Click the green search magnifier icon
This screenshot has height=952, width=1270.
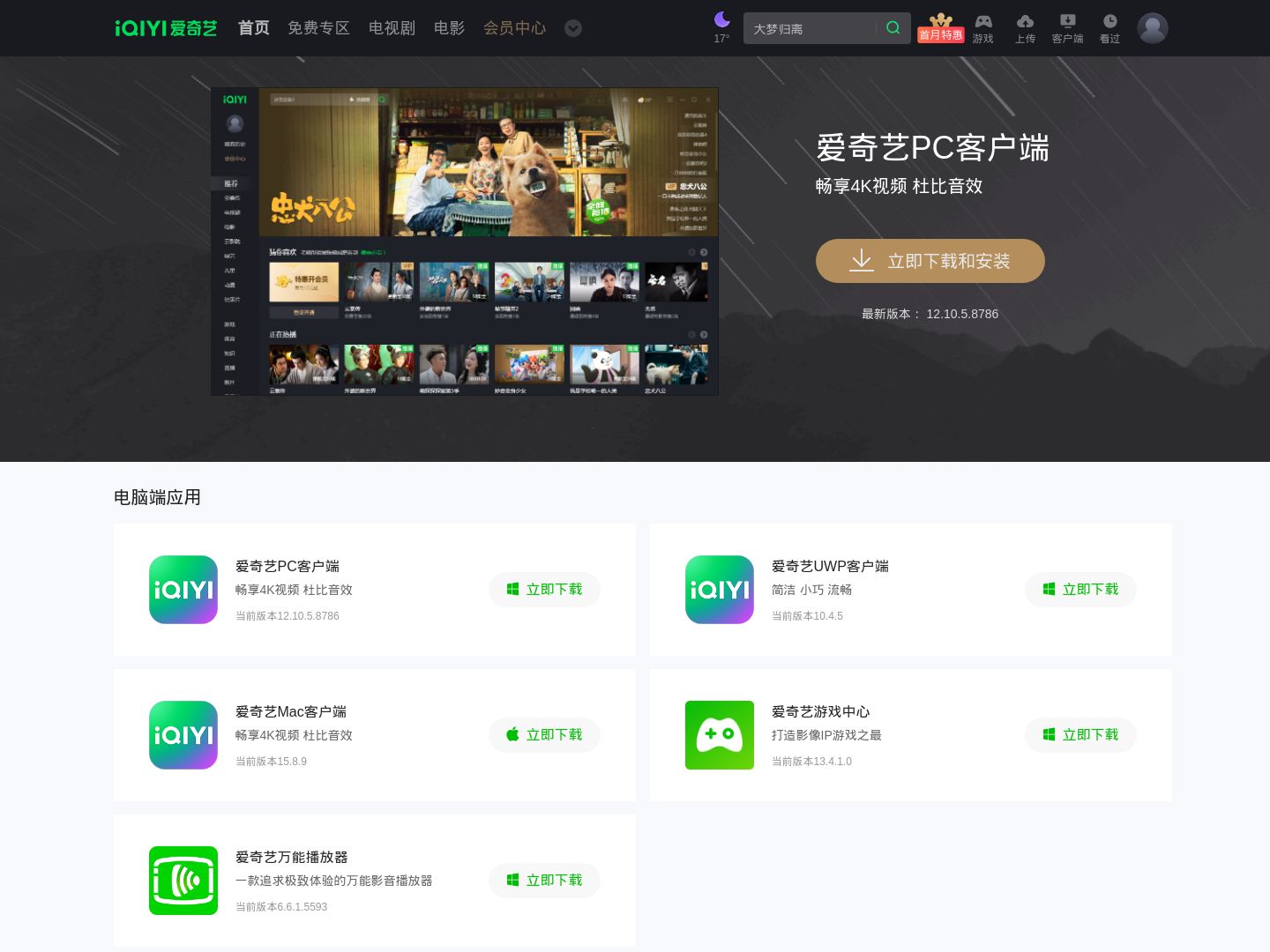coord(893,28)
